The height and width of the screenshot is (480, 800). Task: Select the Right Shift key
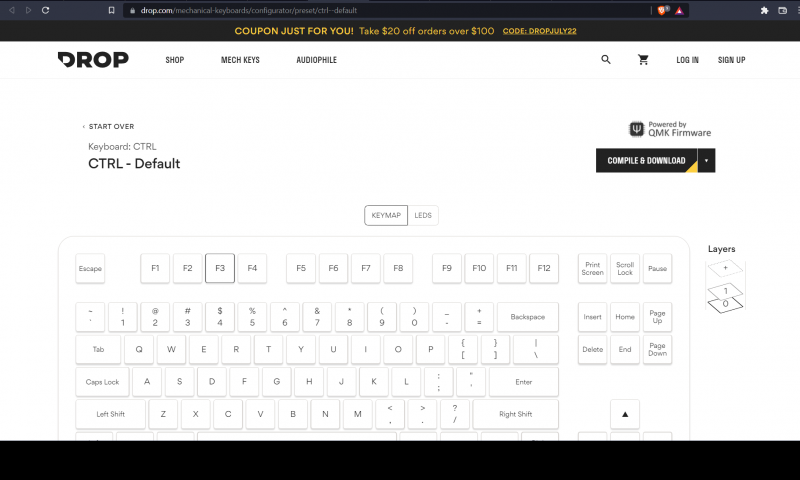point(515,414)
